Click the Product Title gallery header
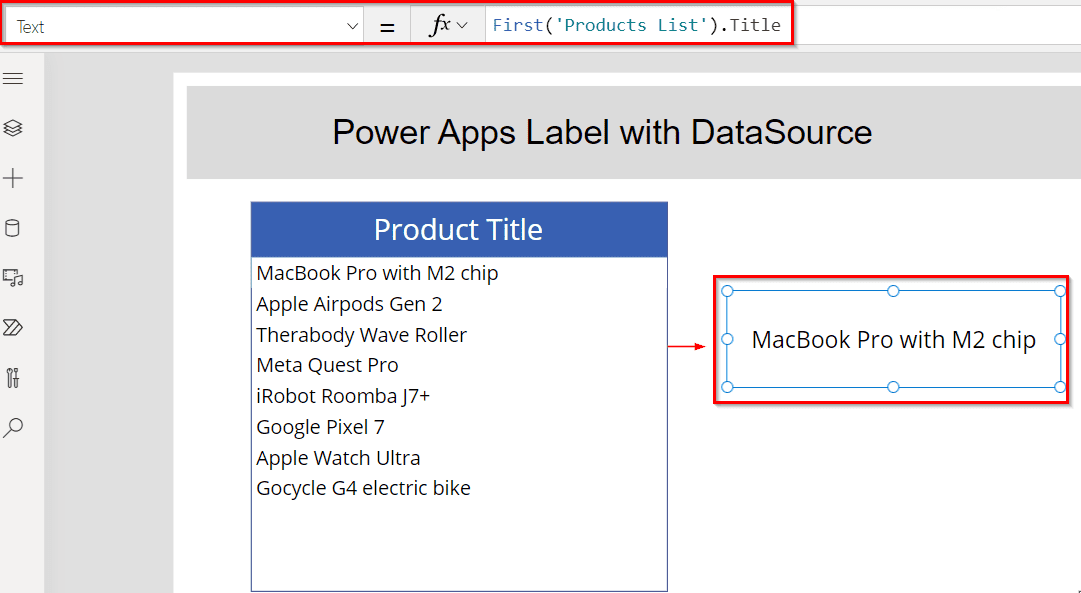Screen dimensions: 1081x593 458,229
